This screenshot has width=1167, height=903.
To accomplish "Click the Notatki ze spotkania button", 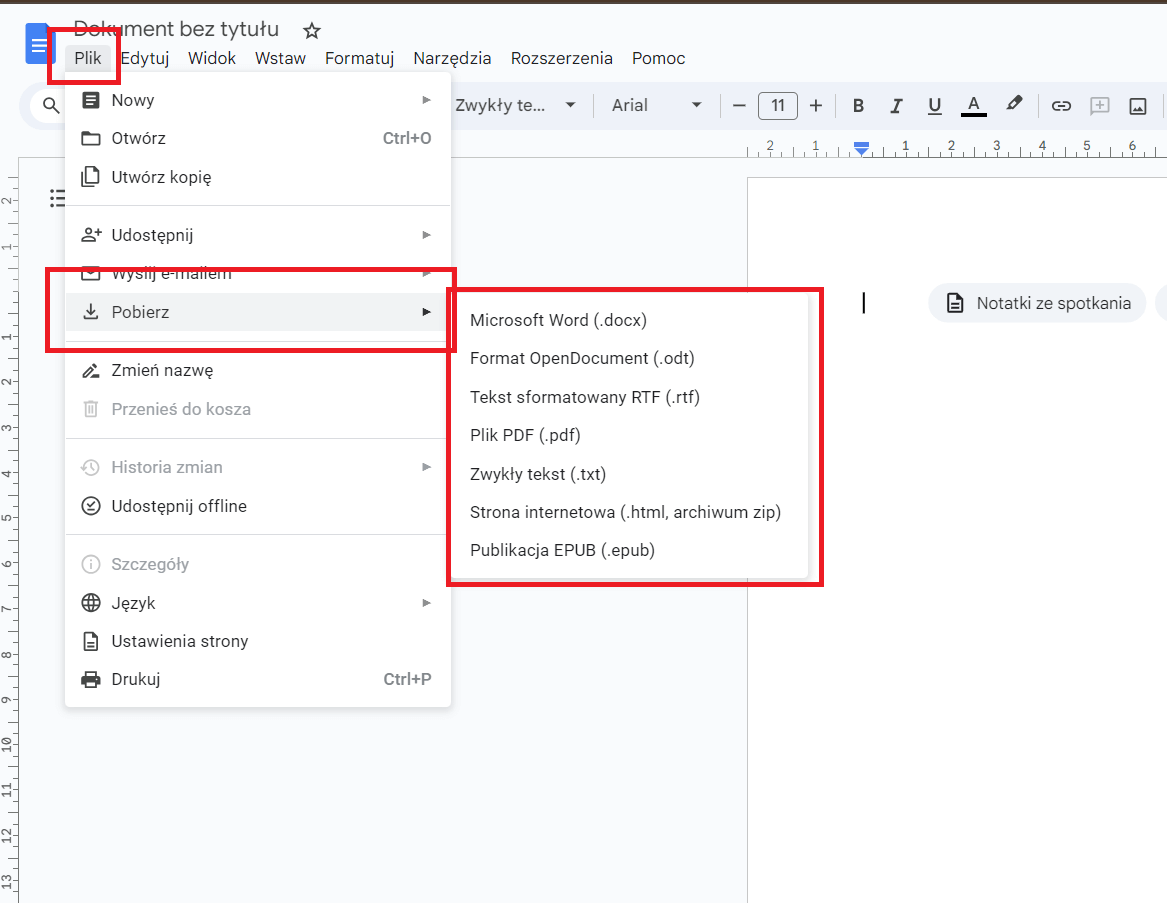I will (1036, 302).
